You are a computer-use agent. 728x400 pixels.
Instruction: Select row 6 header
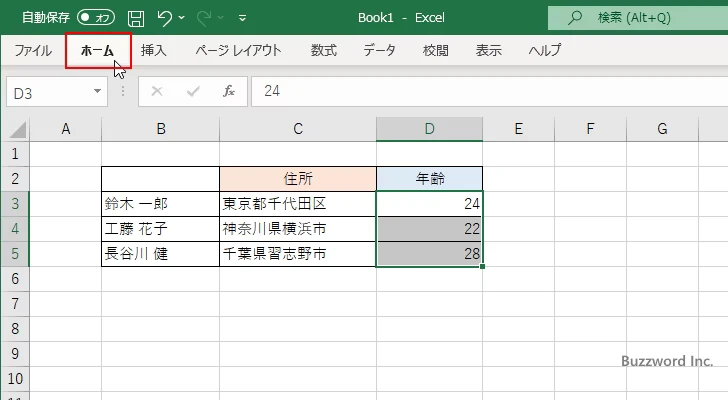click(15, 279)
